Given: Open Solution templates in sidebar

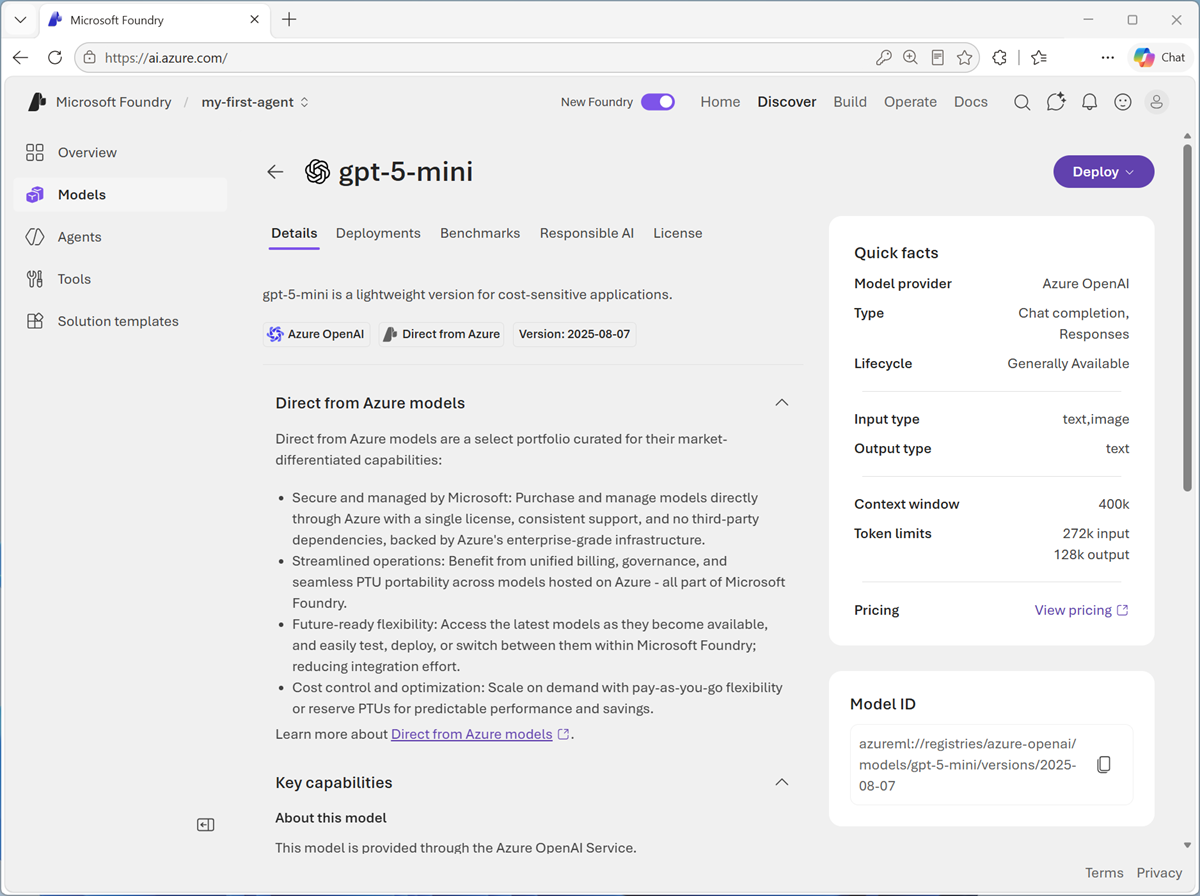Looking at the screenshot, I should (x=120, y=321).
